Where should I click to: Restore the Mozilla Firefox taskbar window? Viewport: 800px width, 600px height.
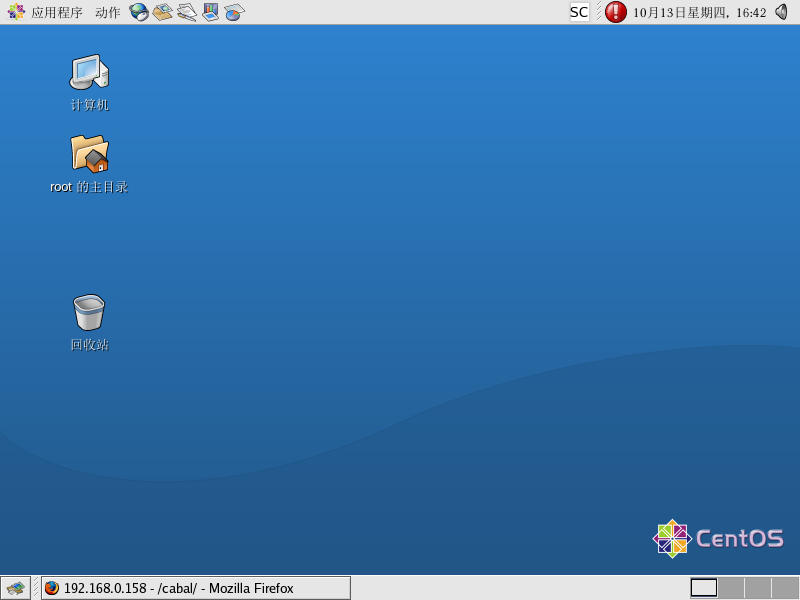point(196,588)
